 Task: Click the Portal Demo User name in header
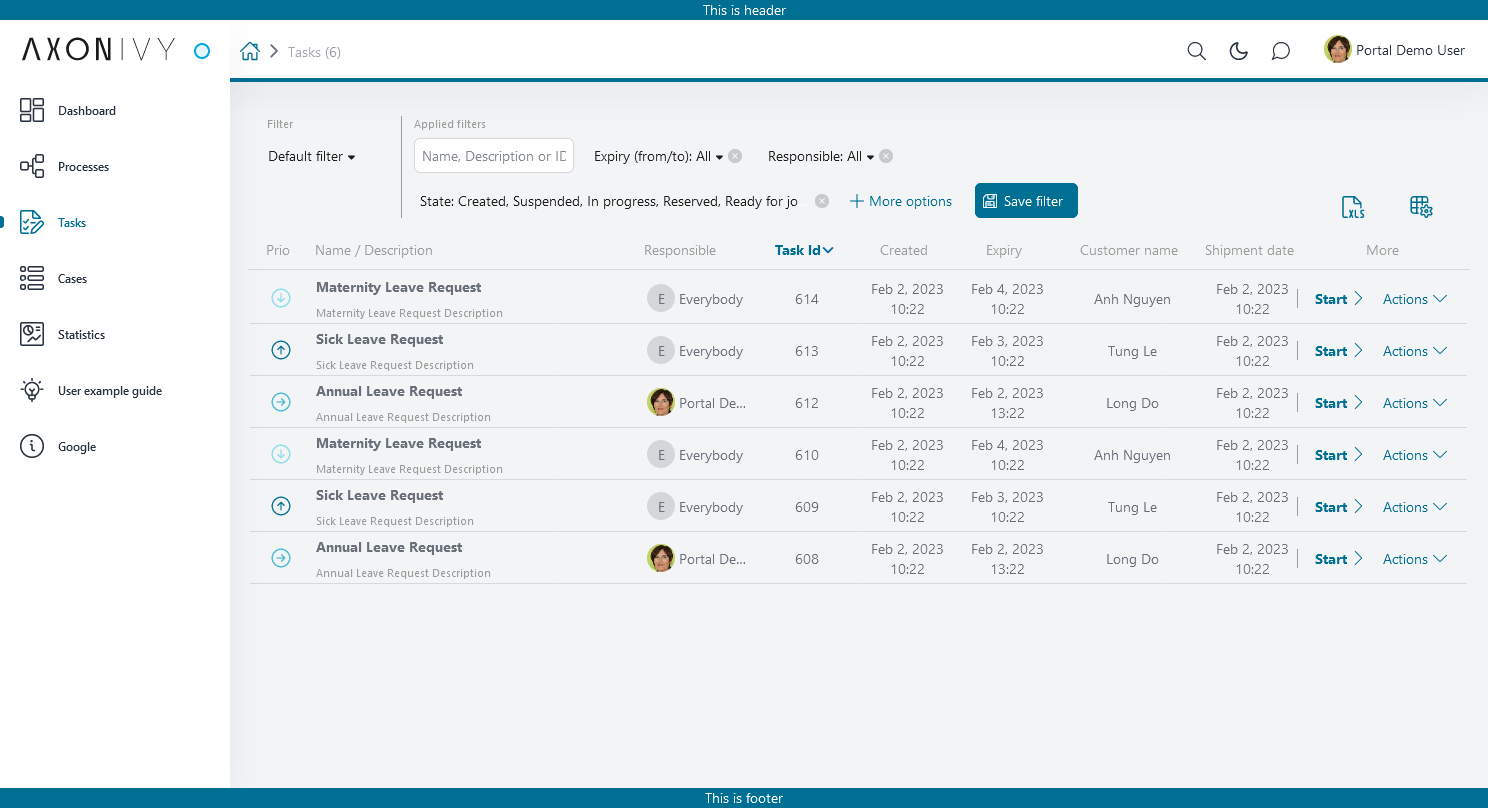coord(1410,50)
